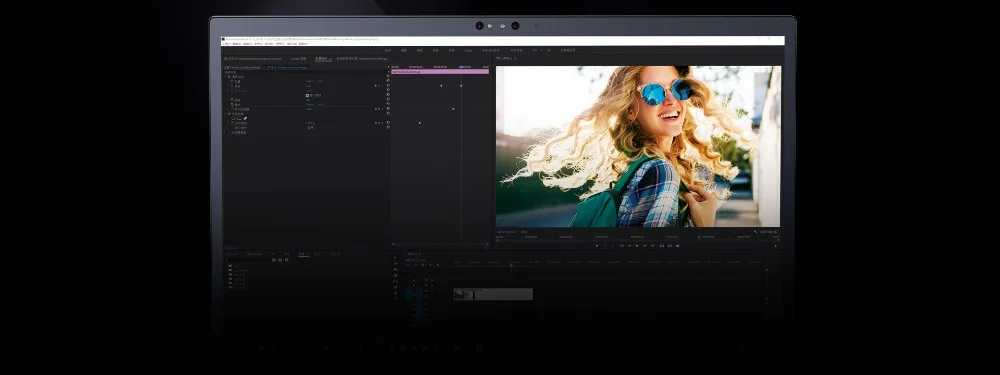Click Mark Out in Program monitor
This screenshot has width=1000, height=375.
(x=613, y=246)
